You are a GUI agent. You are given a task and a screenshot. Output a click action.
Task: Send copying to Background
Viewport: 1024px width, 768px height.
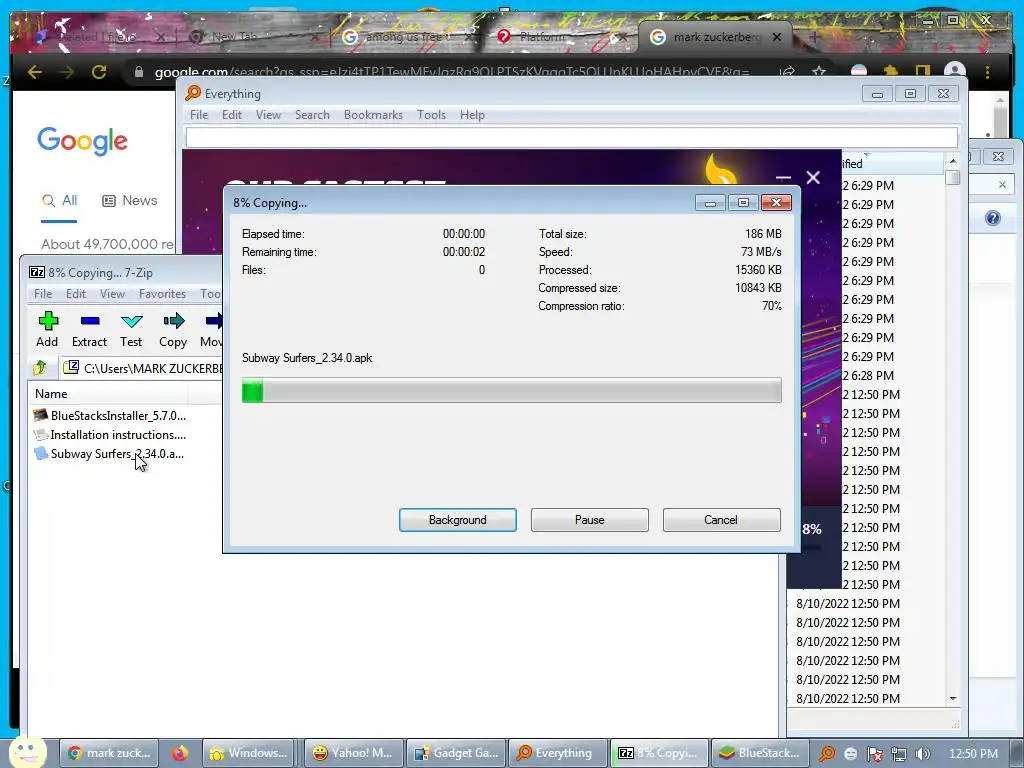(x=458, y=520)
